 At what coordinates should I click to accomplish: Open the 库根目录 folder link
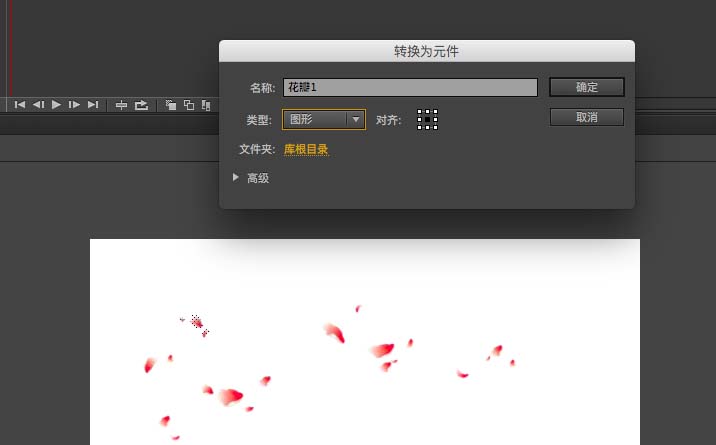[x=306, y=149]
